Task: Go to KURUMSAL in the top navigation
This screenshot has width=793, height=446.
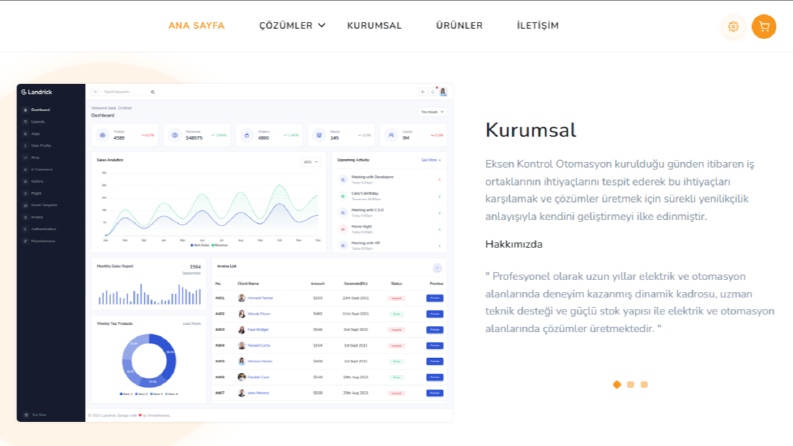Action: click(x=374, y=26)
